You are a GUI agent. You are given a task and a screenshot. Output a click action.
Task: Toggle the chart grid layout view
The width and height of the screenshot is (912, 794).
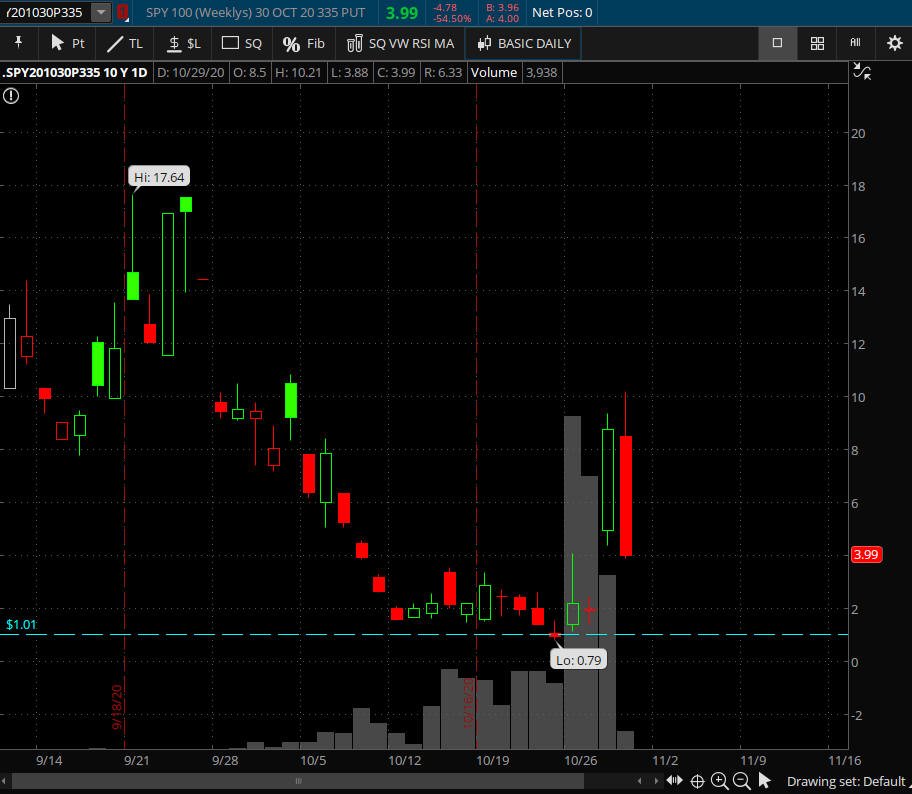pyautogui.click(x=817, y=43)
